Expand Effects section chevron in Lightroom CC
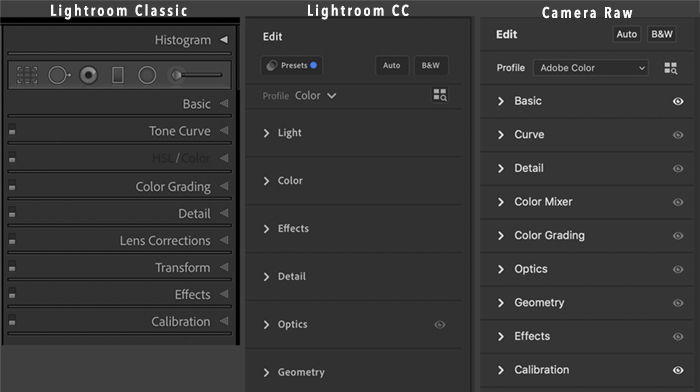The height and width of the screenshot is (392, 700). click(x=267, y=229)
